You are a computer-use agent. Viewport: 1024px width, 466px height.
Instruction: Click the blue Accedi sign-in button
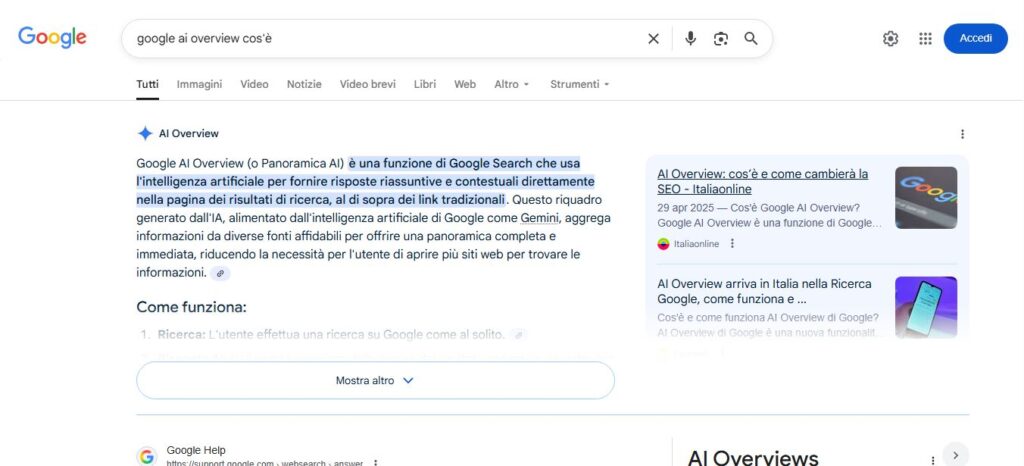pyautogui.click(x=975, y=39)
